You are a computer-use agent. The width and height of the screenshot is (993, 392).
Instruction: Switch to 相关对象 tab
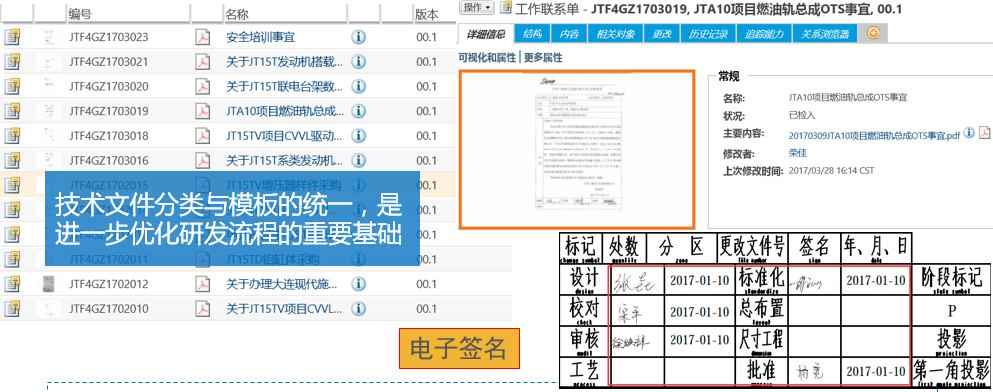click(616, 34)
